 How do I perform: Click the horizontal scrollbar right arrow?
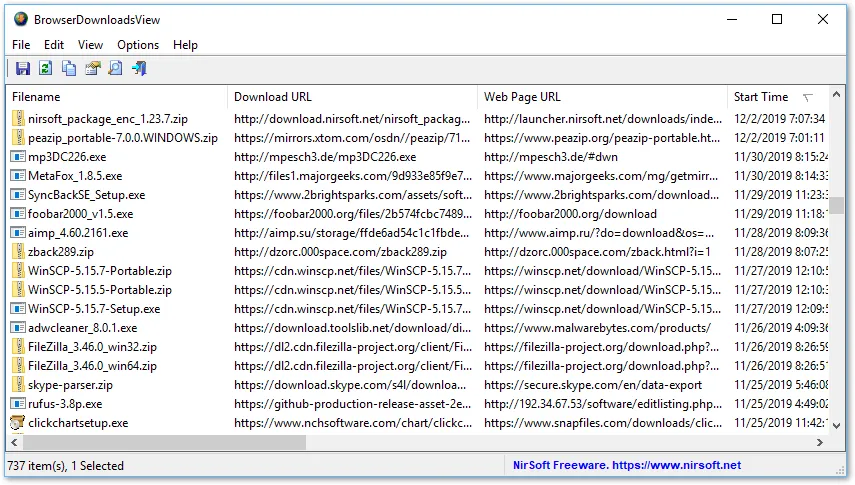[x=820, y=442]
